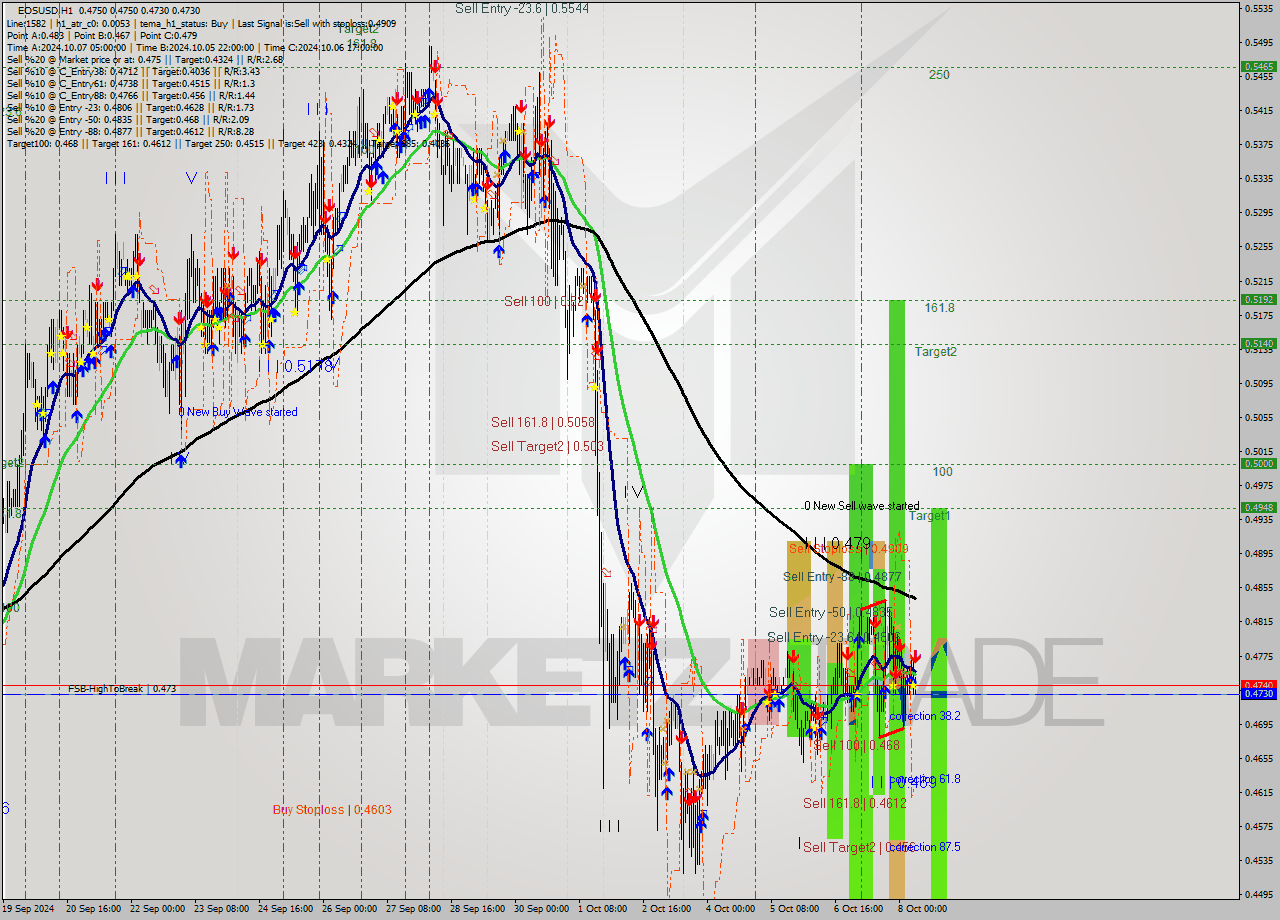Click the 0.5535 value on price axis

pyautogui.click(x=1258, y=8)
